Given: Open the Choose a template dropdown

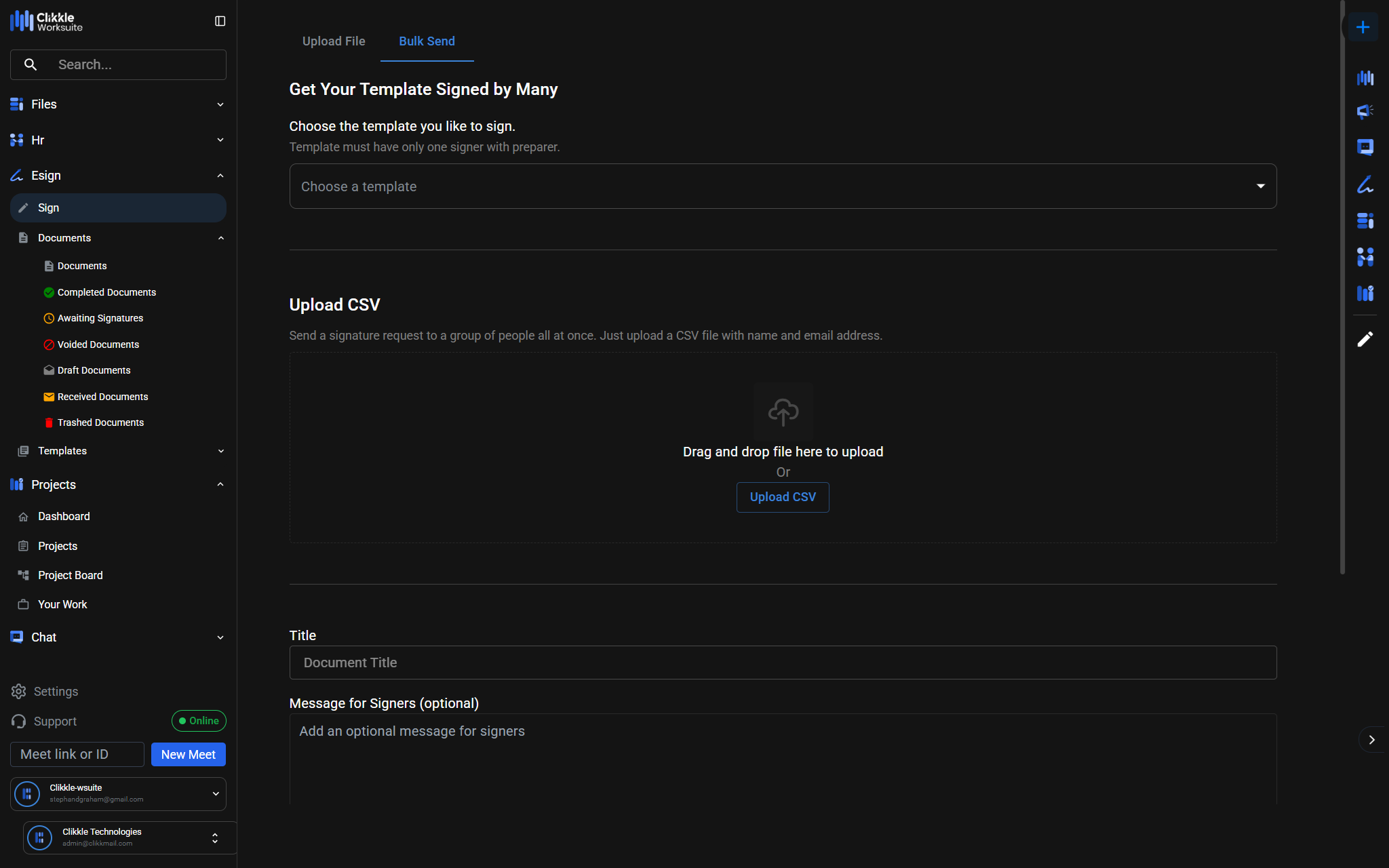Looking at the screenshot, I should tap(783, 186).
